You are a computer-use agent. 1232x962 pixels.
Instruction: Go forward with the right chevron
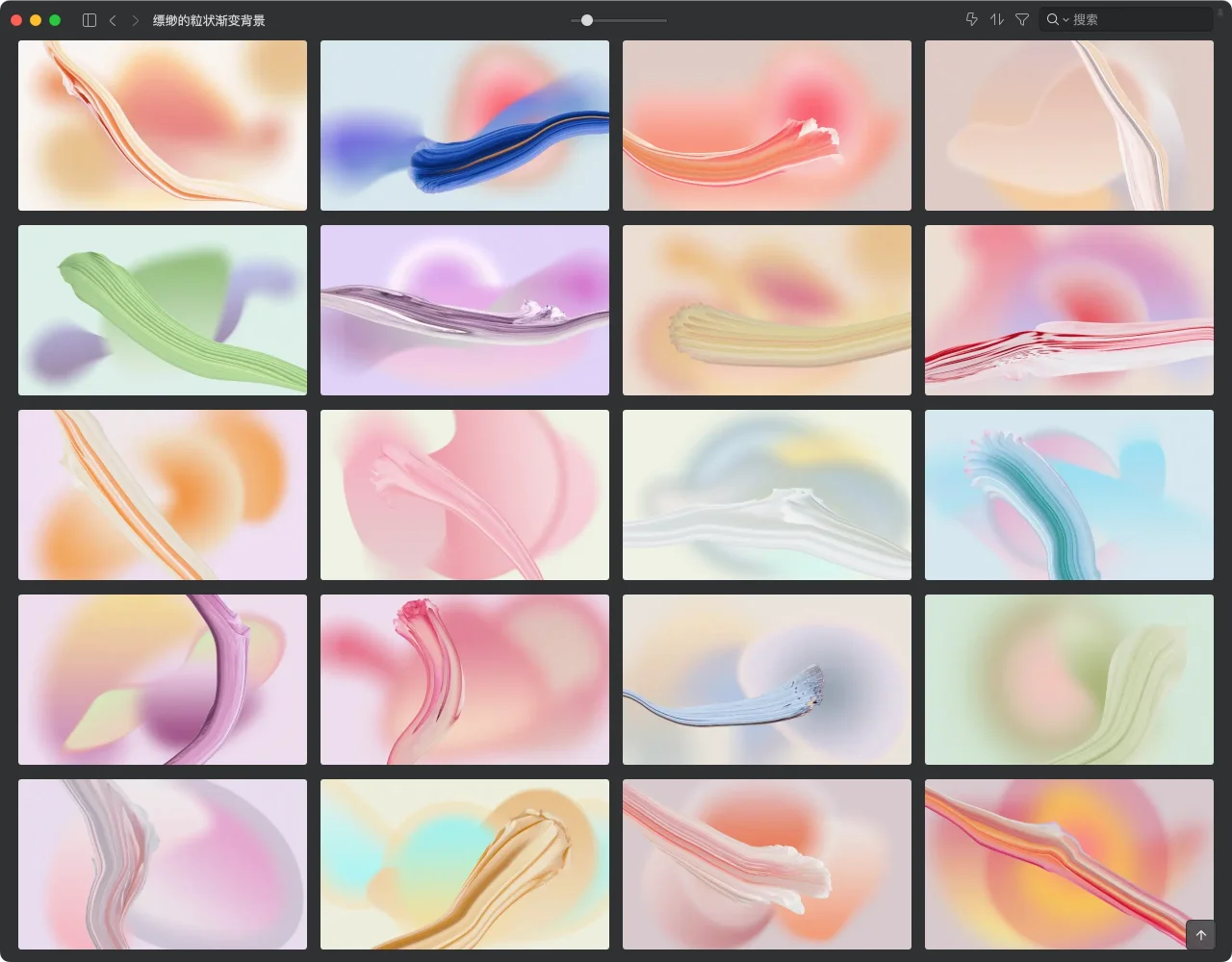coord(135,20)
